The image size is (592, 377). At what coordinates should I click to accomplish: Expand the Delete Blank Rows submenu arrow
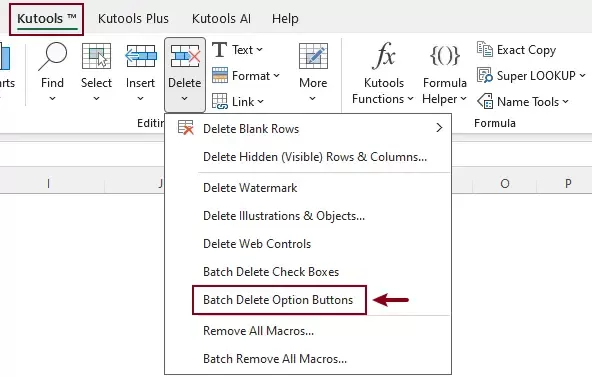(x=439, y=128)
